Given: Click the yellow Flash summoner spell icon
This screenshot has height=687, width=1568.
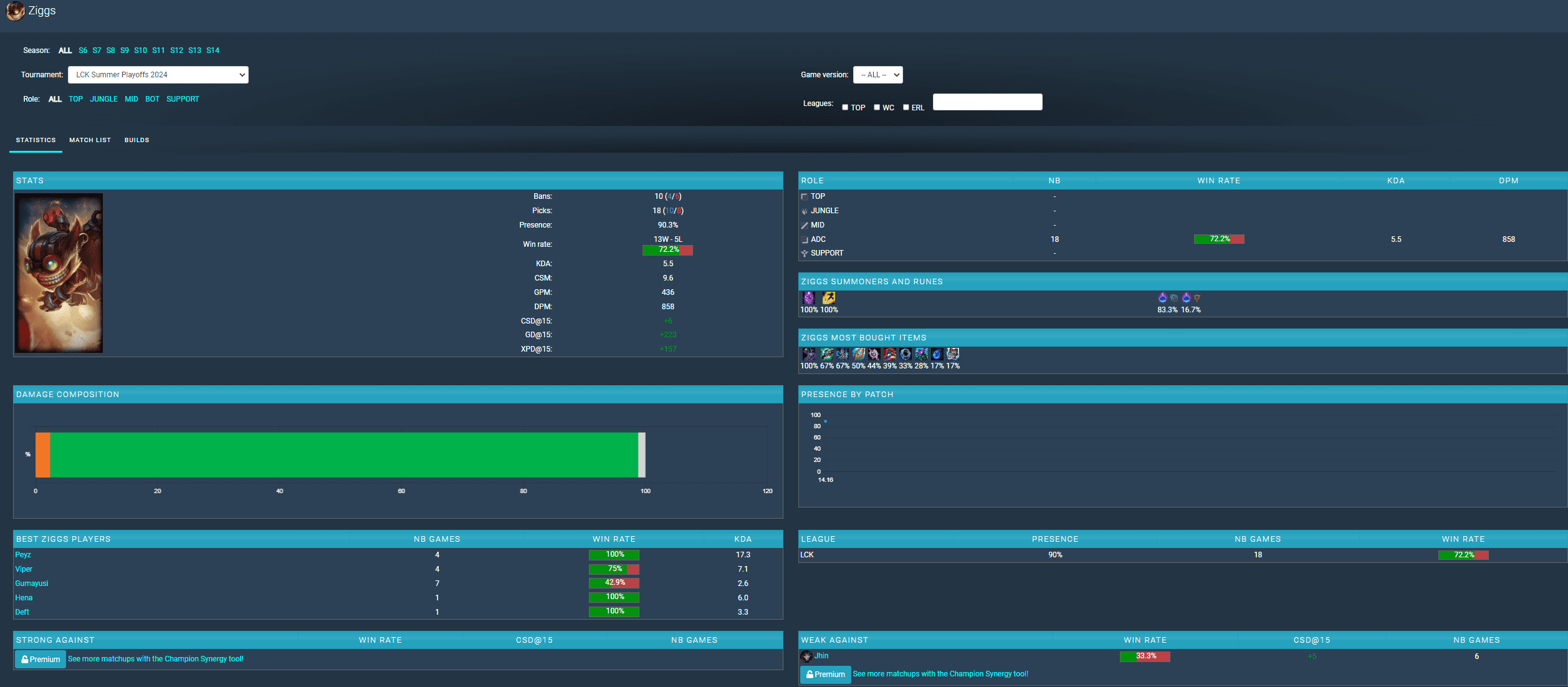Looking at the screenshot, I should (828, 298).
